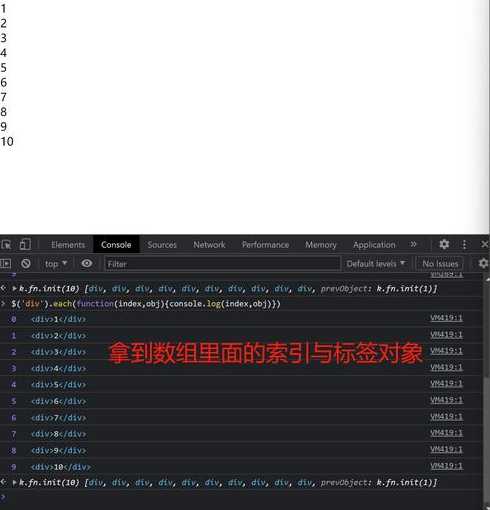The width and height of the screenshot is (490, 510).
Task: Clear the console with the ban icon
Action: point(26,264)
